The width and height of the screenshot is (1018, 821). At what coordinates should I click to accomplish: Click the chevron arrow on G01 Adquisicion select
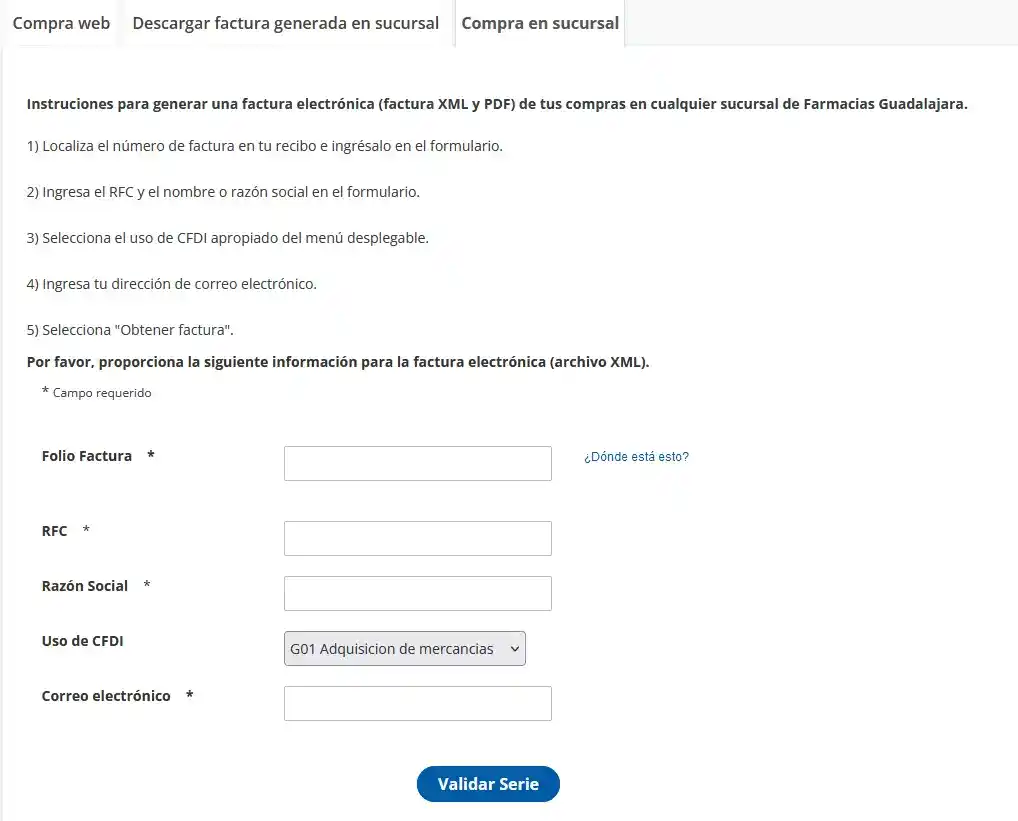point(515,649)
